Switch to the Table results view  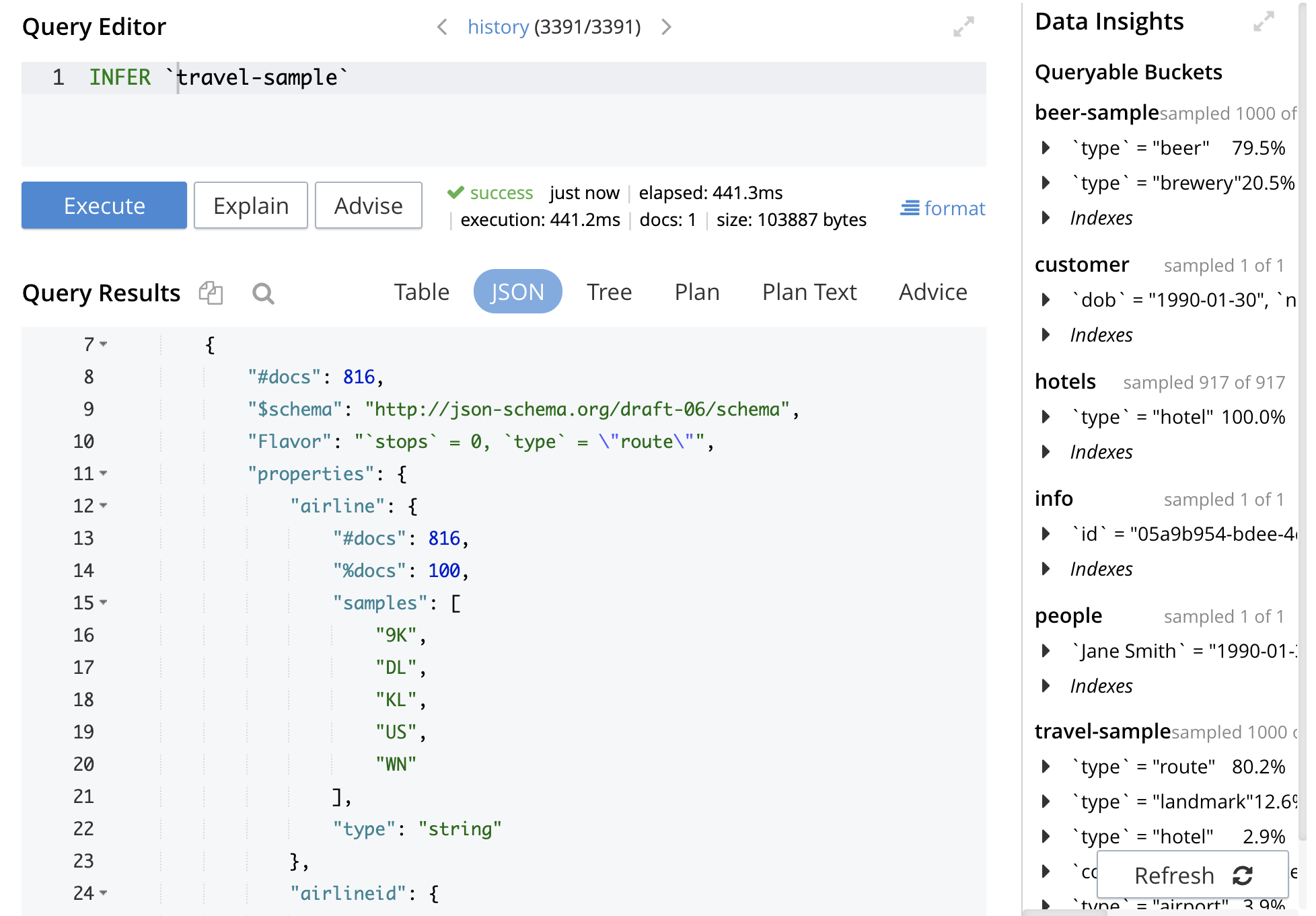(421, 292)
